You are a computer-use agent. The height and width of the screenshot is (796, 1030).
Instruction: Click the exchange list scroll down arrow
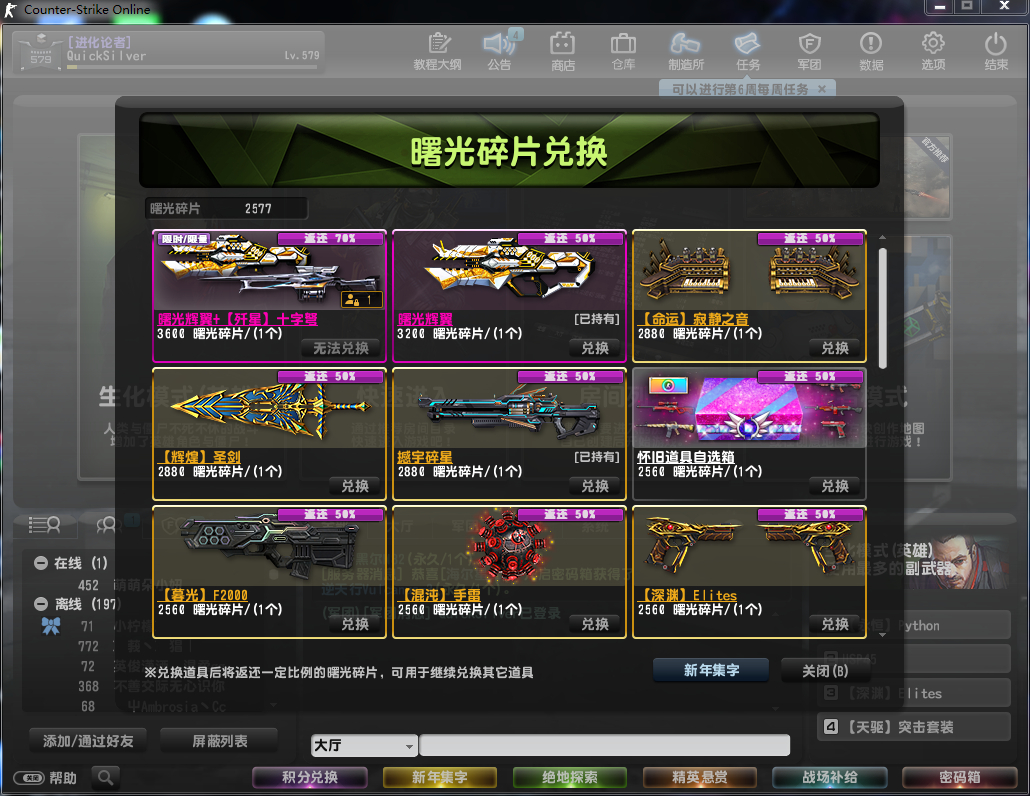click(882, 635)
